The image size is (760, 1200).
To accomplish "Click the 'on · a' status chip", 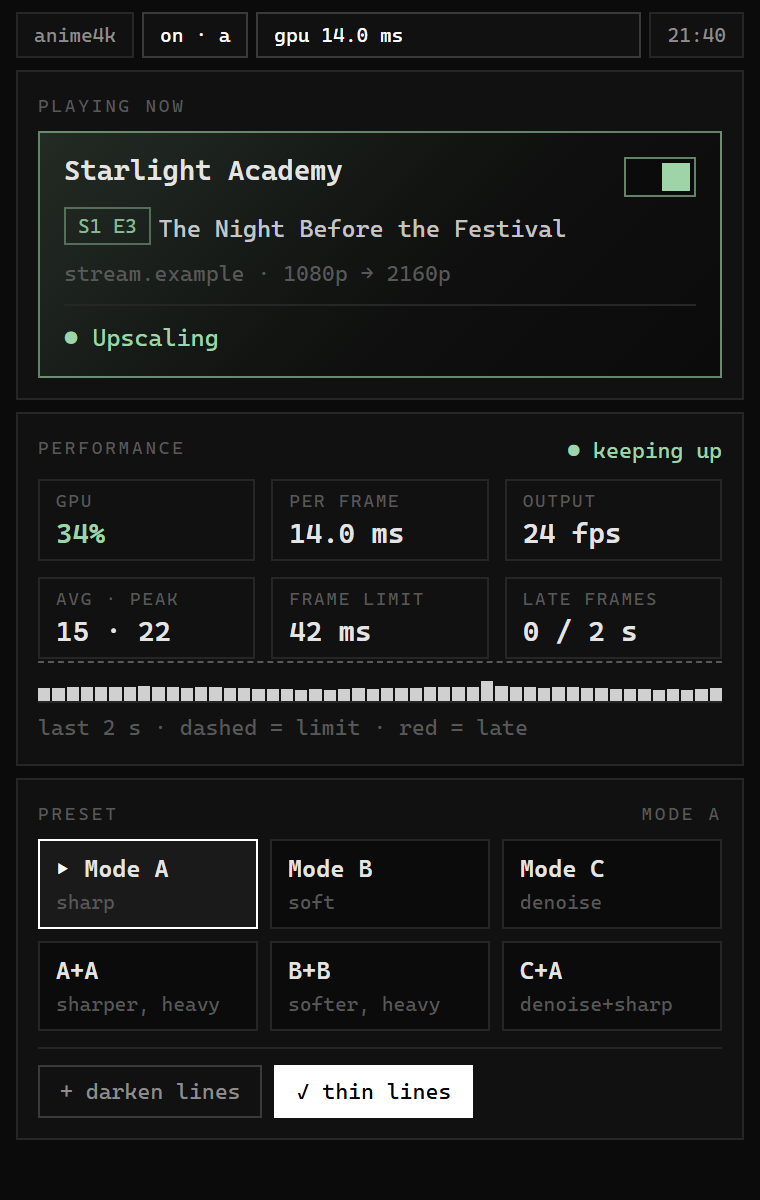I will pyautogui.click(x=195, y=35).
